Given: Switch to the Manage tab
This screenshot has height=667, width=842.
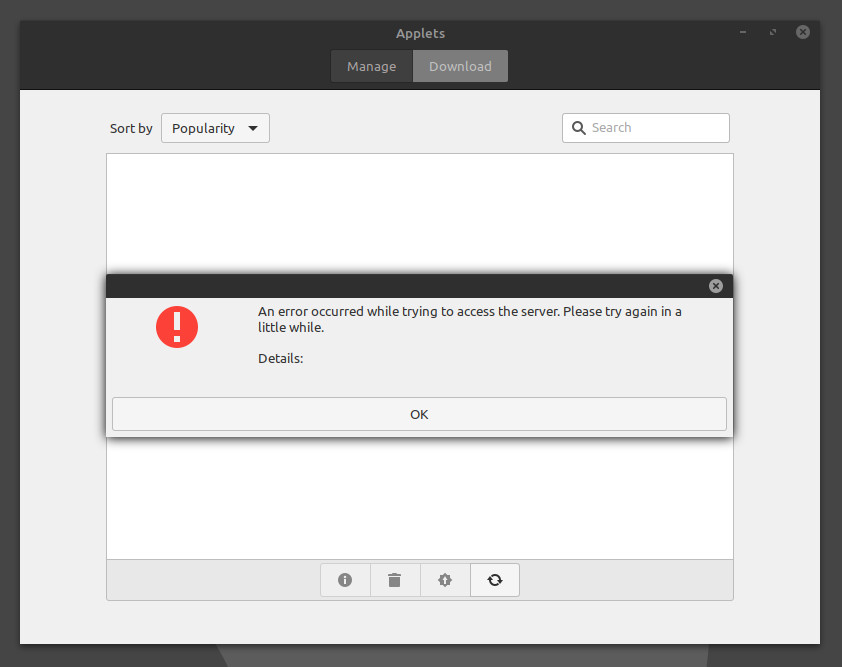Looking at the screenshot, I should pyautogui.click(x=372, y=66).
